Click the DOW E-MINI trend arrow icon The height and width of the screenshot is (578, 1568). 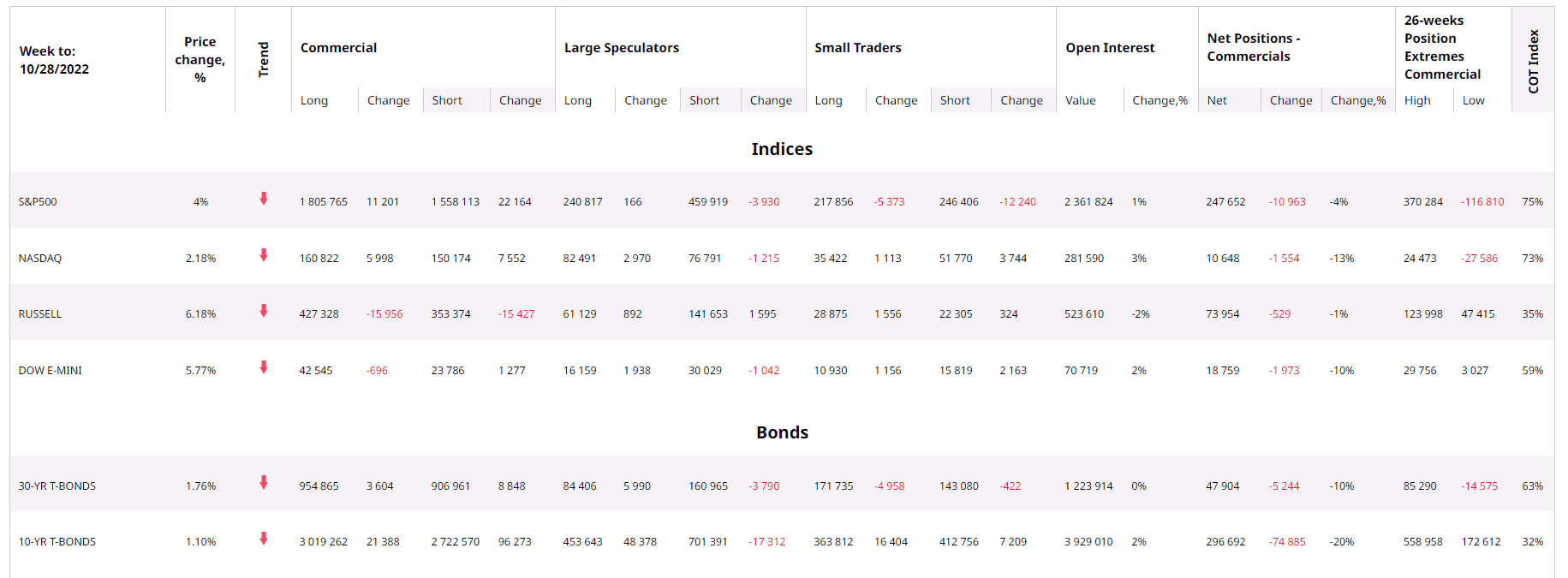264,368
